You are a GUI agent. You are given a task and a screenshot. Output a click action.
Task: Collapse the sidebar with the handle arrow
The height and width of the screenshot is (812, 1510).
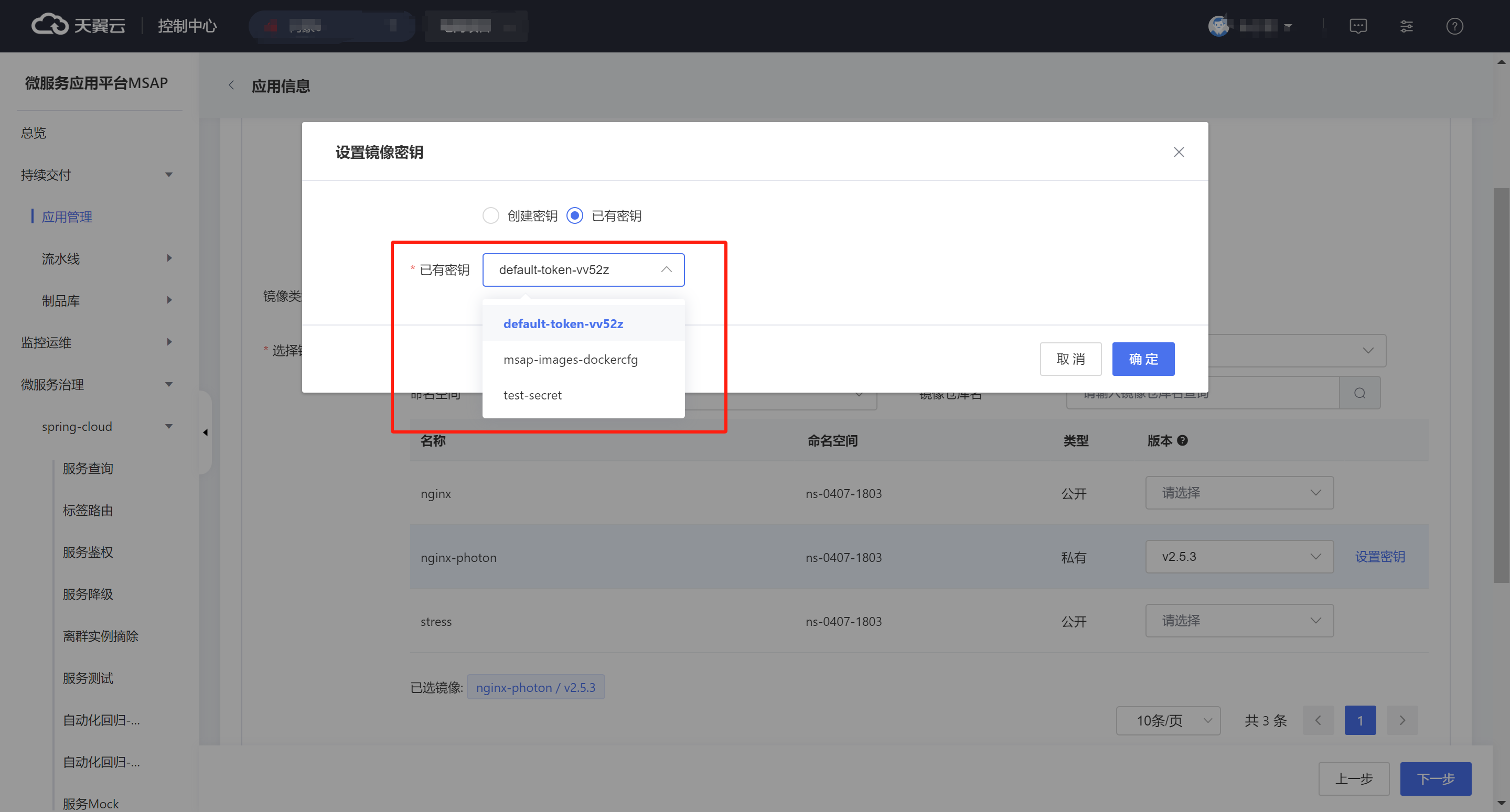(x=205, y=432)
